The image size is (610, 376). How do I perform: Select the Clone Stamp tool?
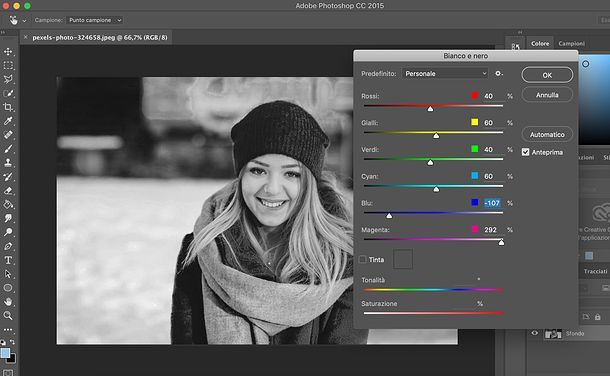(x=8, y=163)
